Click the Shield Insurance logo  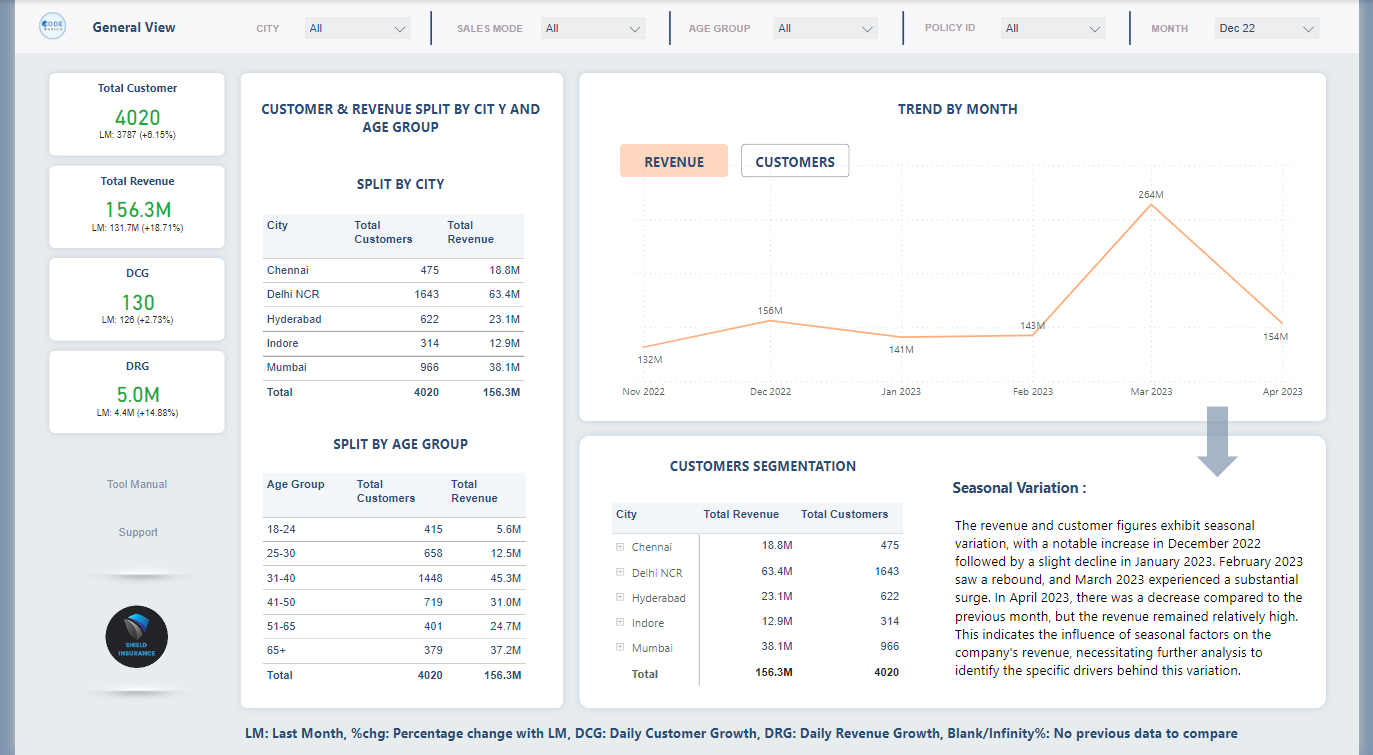point(137,637)
